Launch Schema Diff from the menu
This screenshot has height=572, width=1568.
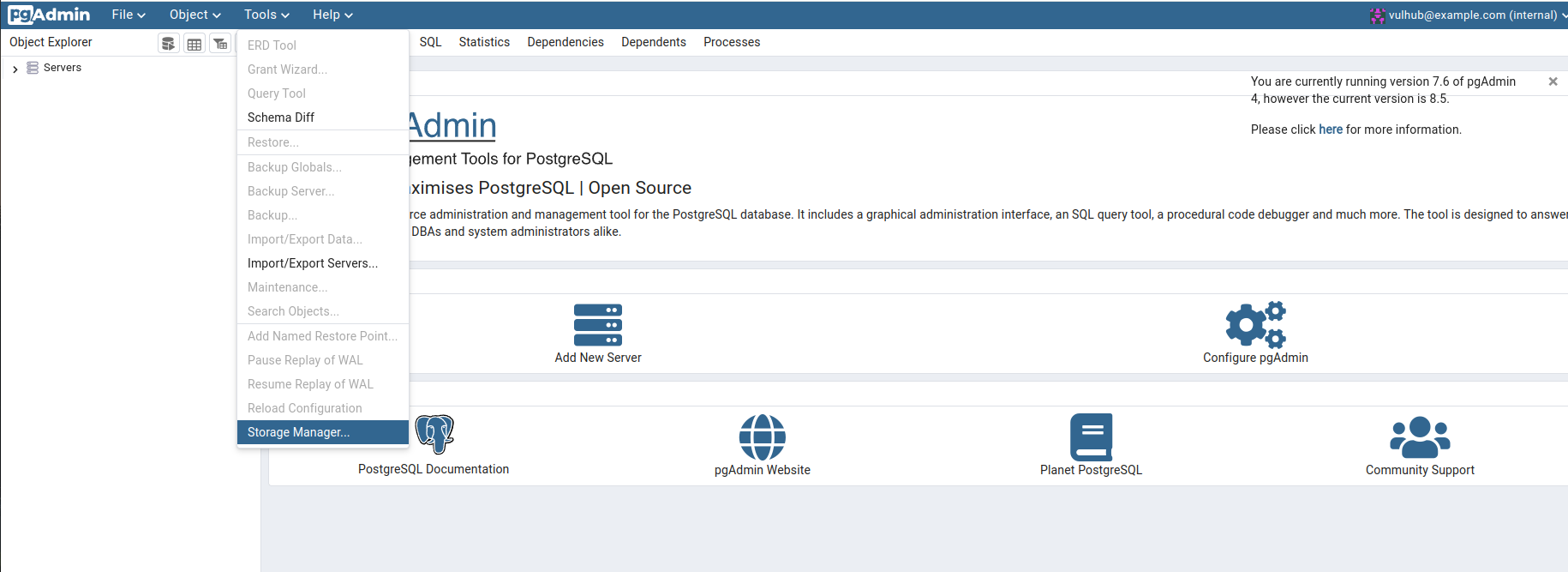pyautogui.click(x=323, y=117)
